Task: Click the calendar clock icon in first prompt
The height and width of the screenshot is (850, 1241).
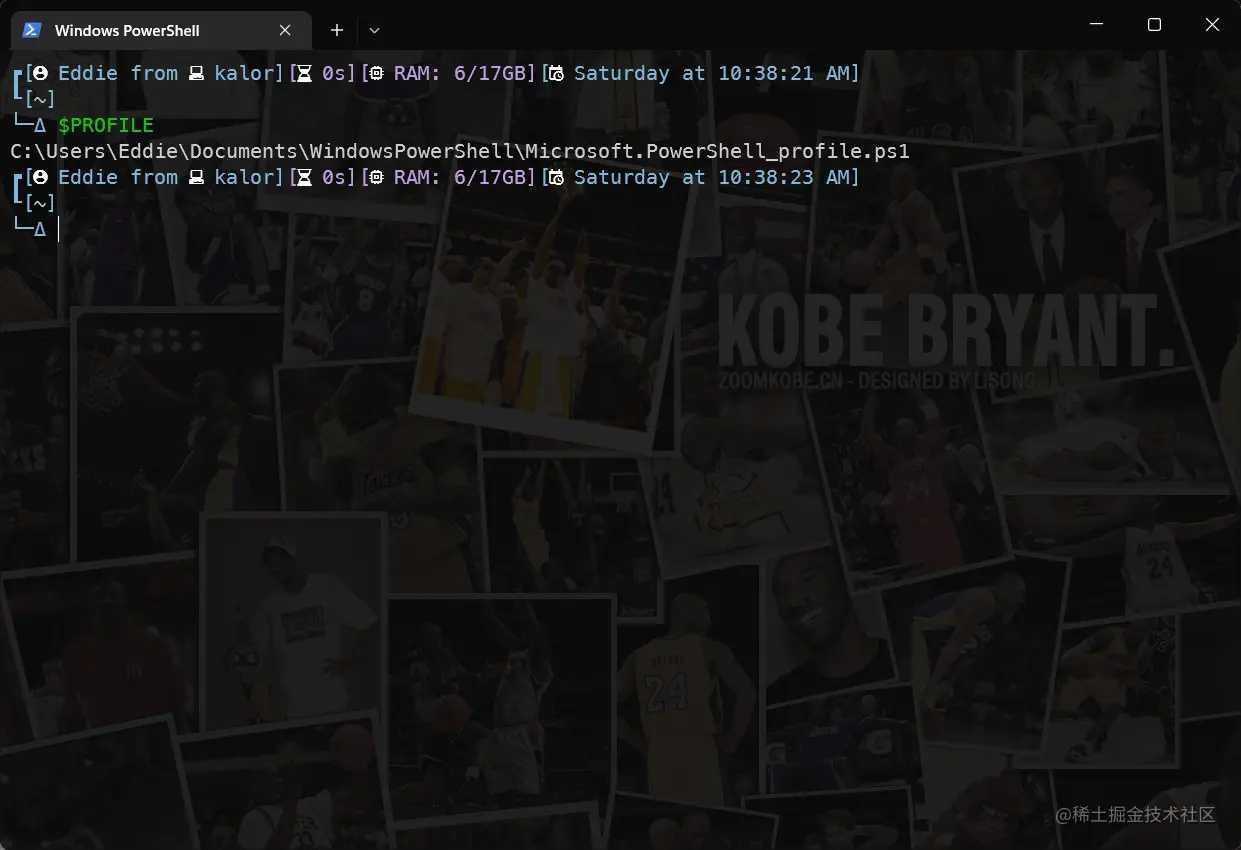Action: [557, 73]
